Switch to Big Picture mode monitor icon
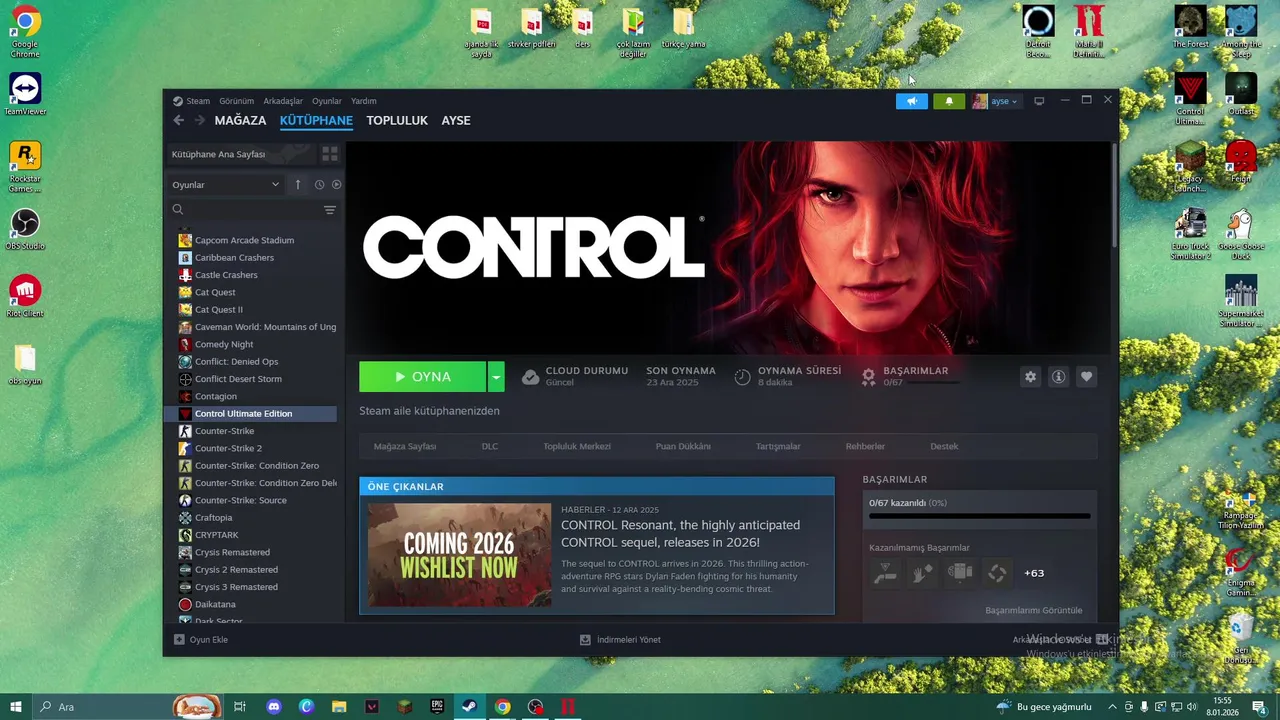The width and height of the screenshot is (1280, 720). tap(1039, 101)
